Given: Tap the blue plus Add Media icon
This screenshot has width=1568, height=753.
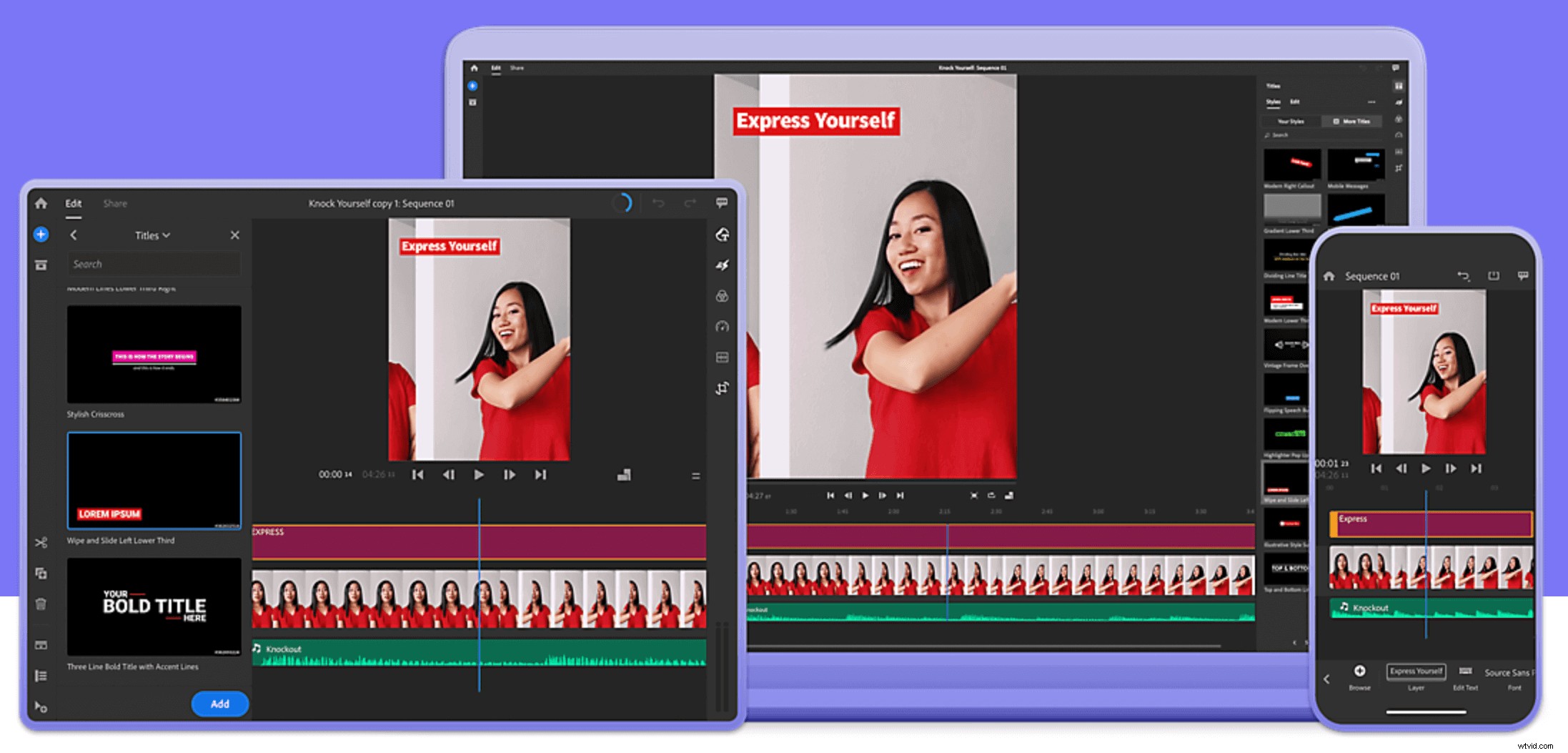Looking at the screenshot, I should pyautogui.click(x=41, y=236).
